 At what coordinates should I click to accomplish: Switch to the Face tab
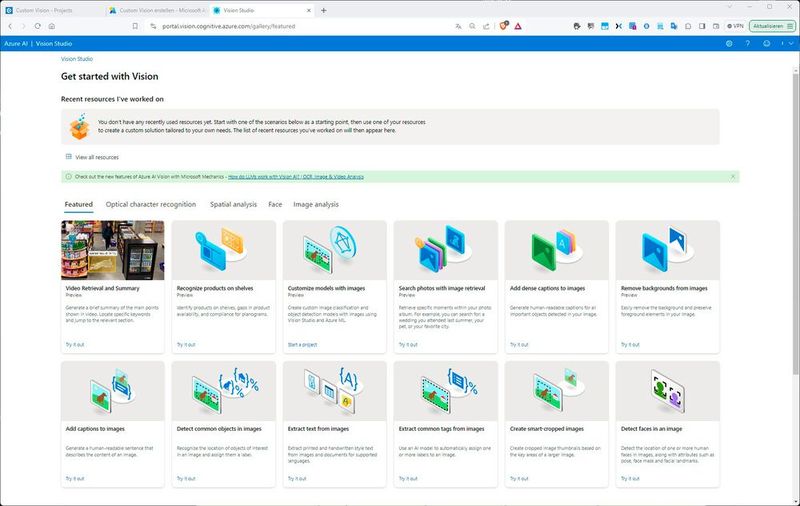pos(275,205)
